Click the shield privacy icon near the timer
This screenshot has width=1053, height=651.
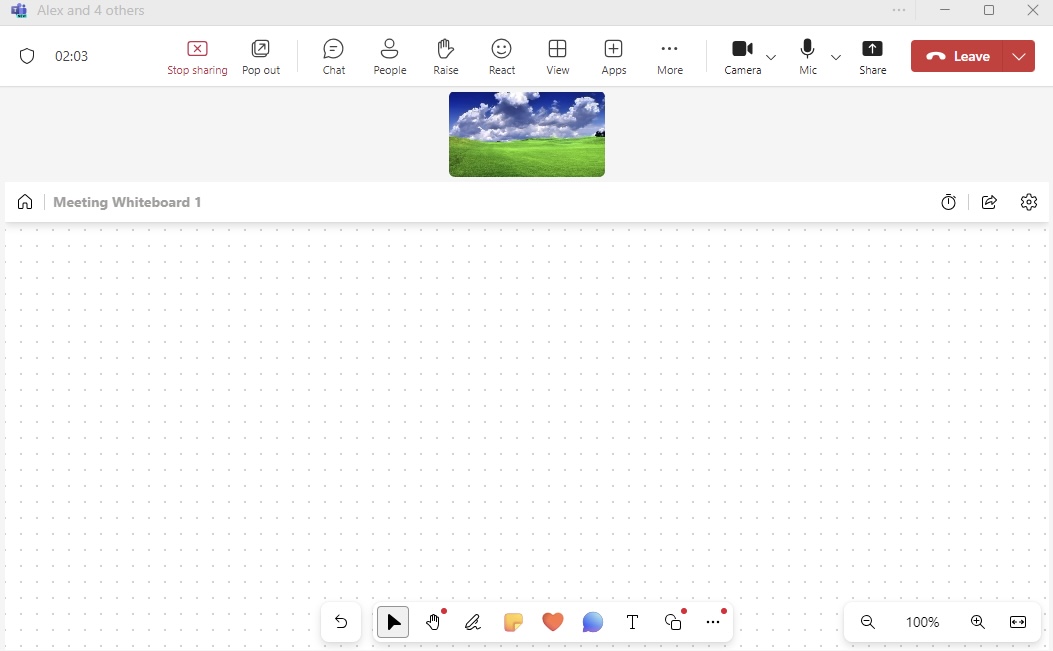[x=27, y=56]
